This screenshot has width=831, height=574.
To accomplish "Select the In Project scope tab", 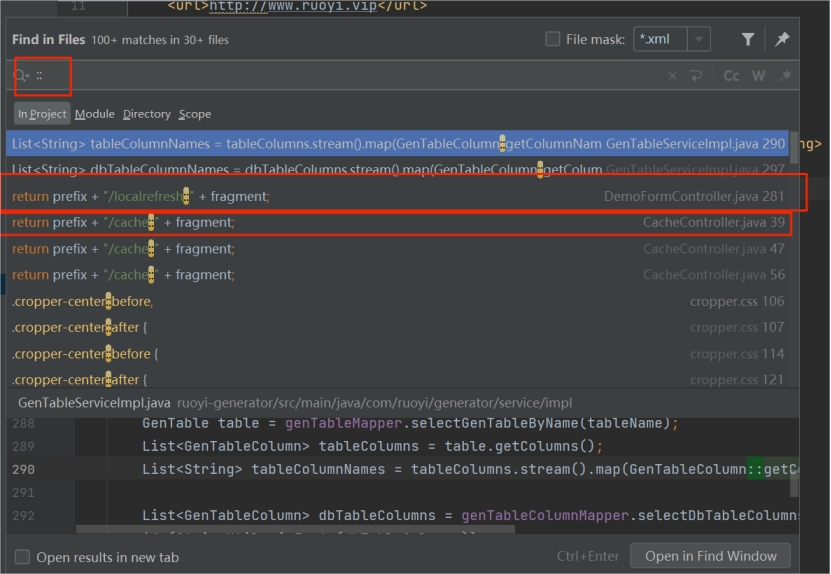I will [x=42, y=114].
